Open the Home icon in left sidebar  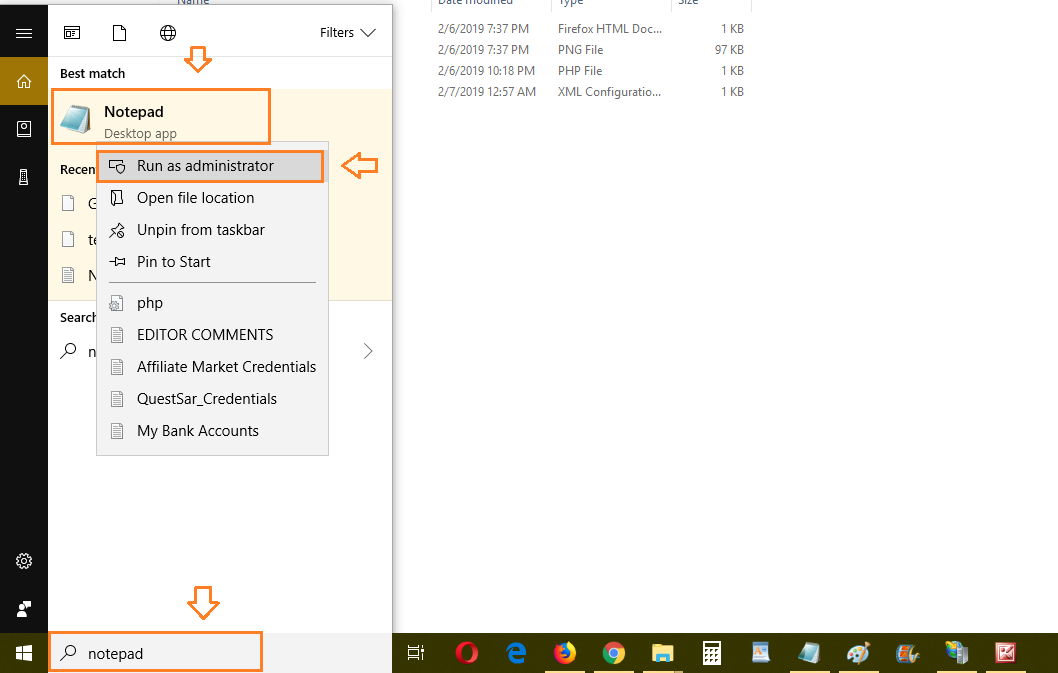pos(24,81)
